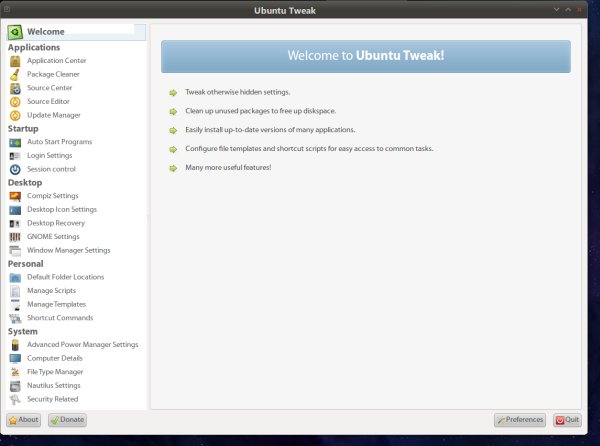Select Window Manager Settings label
The height and width of the screenshot is (446, 600).
pyautogui.click(x=68, y=250)
